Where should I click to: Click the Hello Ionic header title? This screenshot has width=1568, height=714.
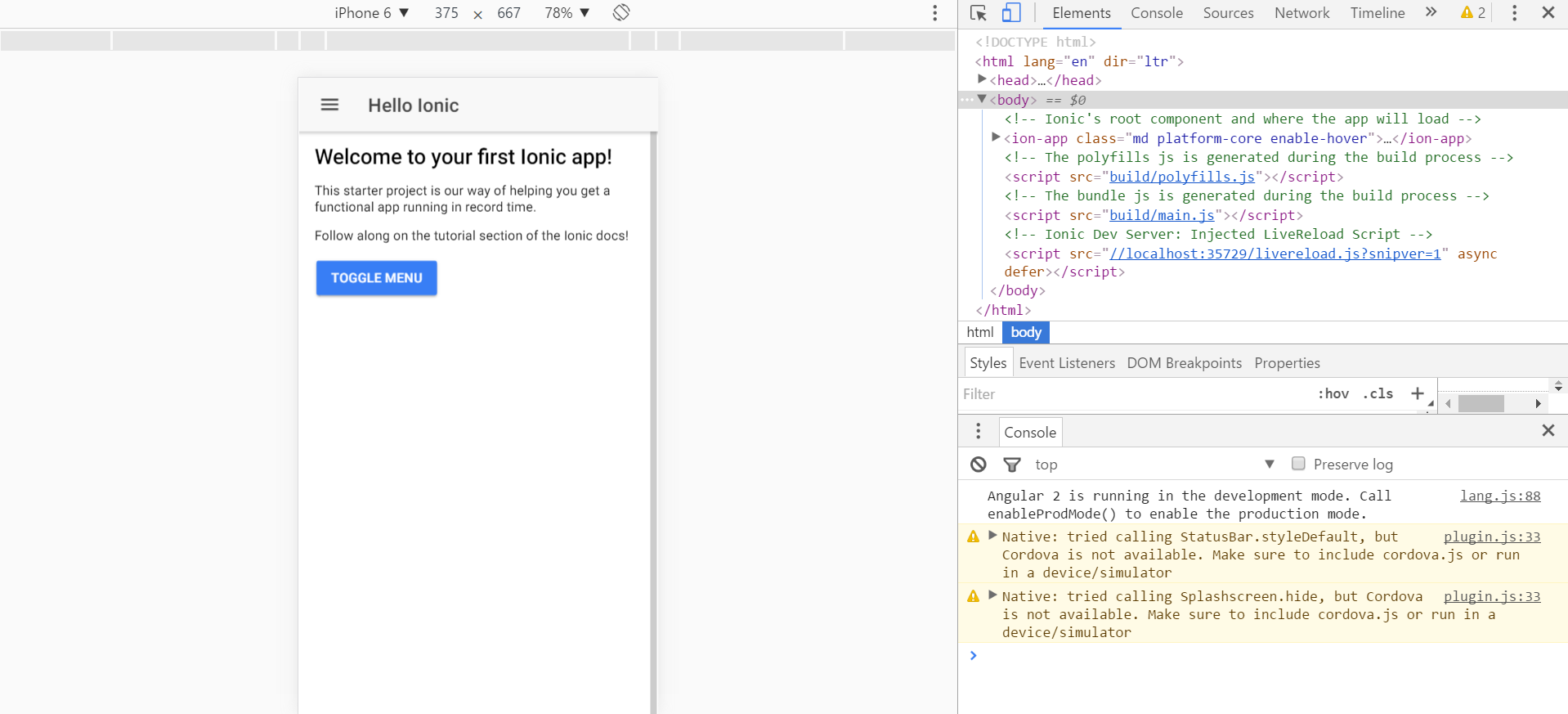tap(414, 106)
